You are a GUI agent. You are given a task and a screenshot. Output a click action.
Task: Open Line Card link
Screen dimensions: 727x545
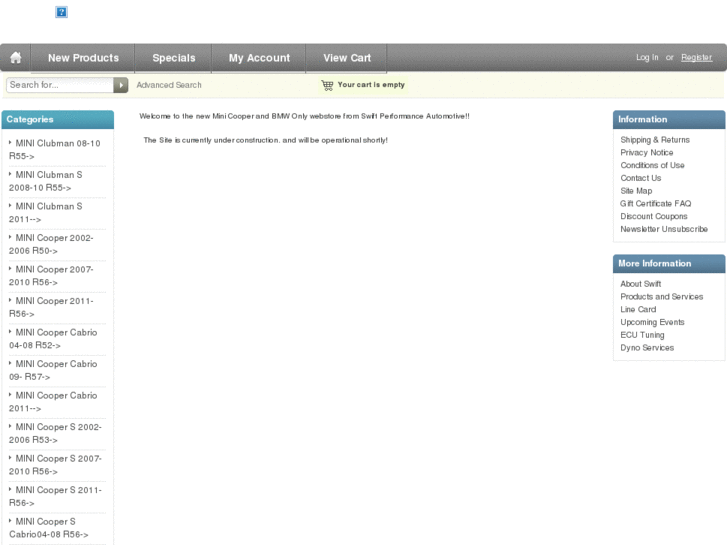pos(638,309)
